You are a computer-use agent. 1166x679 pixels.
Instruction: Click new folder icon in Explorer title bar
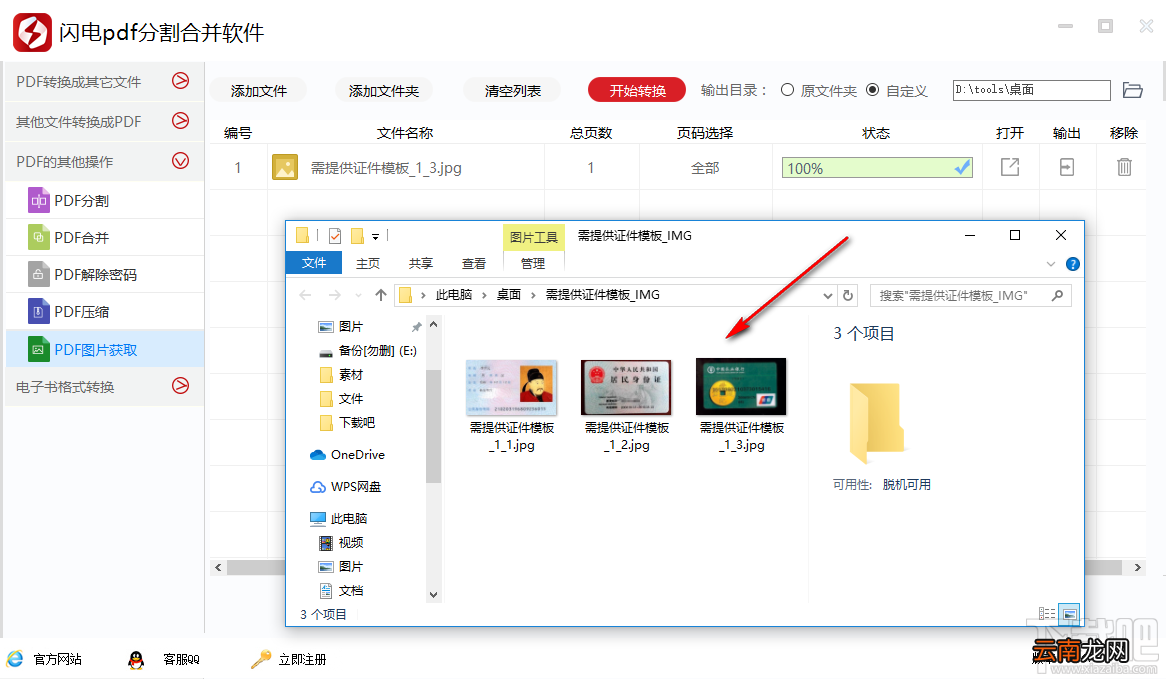click(358, 236)
